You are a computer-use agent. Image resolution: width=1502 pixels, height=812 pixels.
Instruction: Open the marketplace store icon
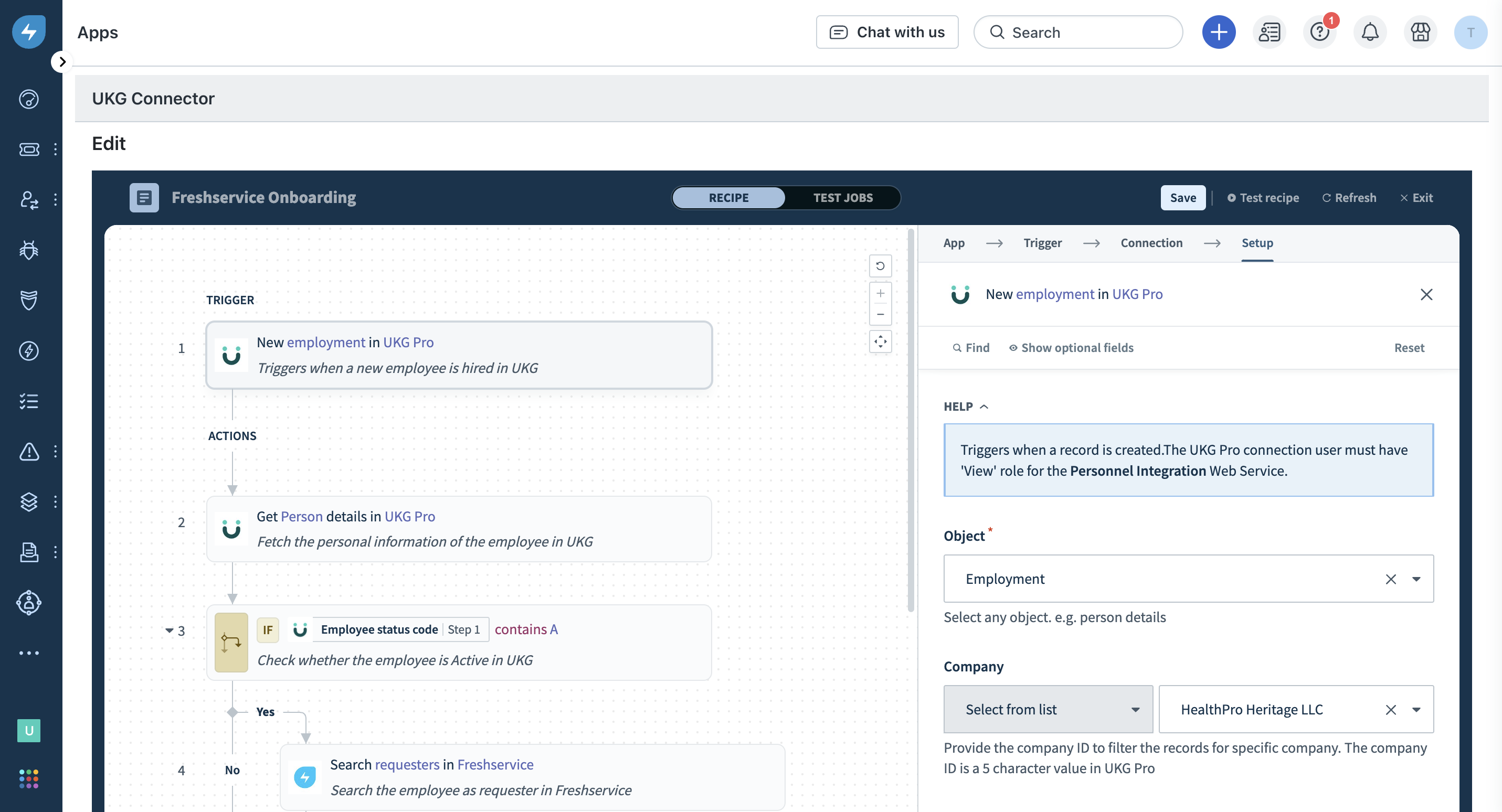tap(1420, 32)
